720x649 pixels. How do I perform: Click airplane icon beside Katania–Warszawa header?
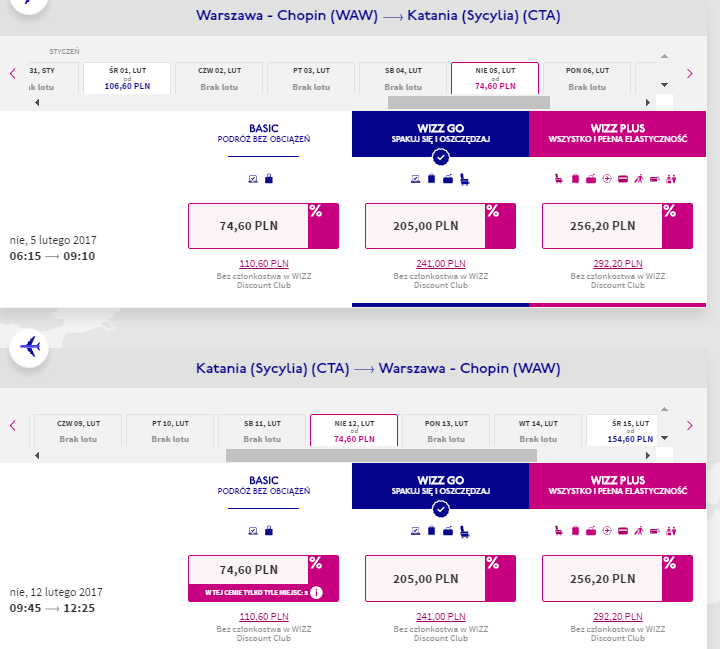(x=29, y=347)
